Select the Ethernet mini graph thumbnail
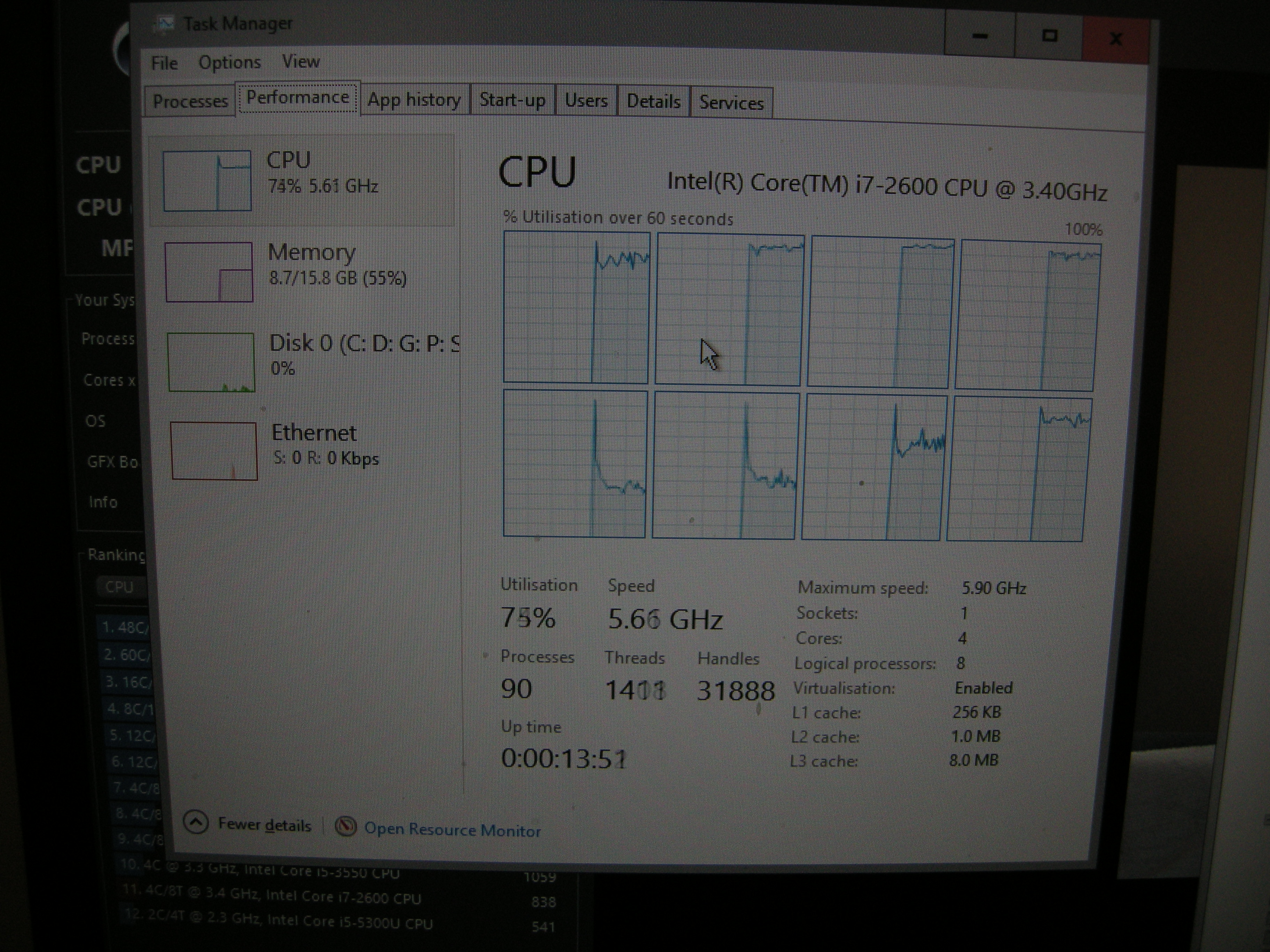Image resolution: width=1270 pixels, height=952 pixels. pos(213,451)
